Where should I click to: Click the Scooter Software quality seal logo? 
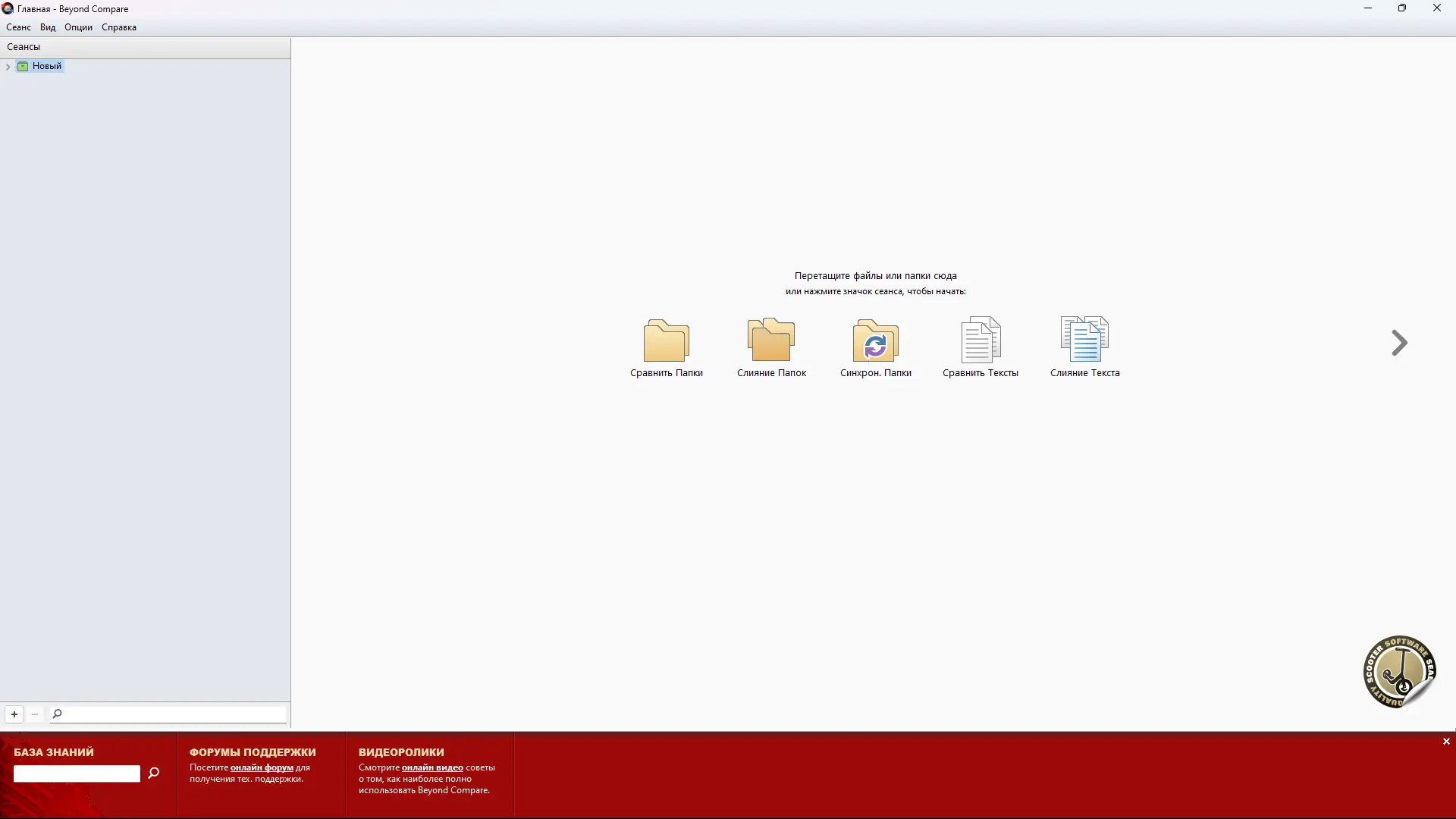tap(1399, 672)
